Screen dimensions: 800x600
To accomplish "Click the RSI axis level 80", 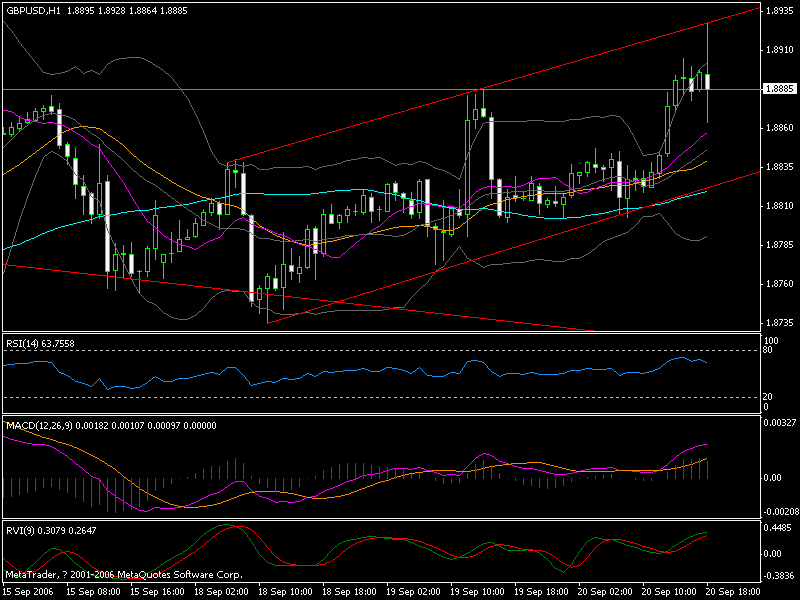I will coord(768,351).
